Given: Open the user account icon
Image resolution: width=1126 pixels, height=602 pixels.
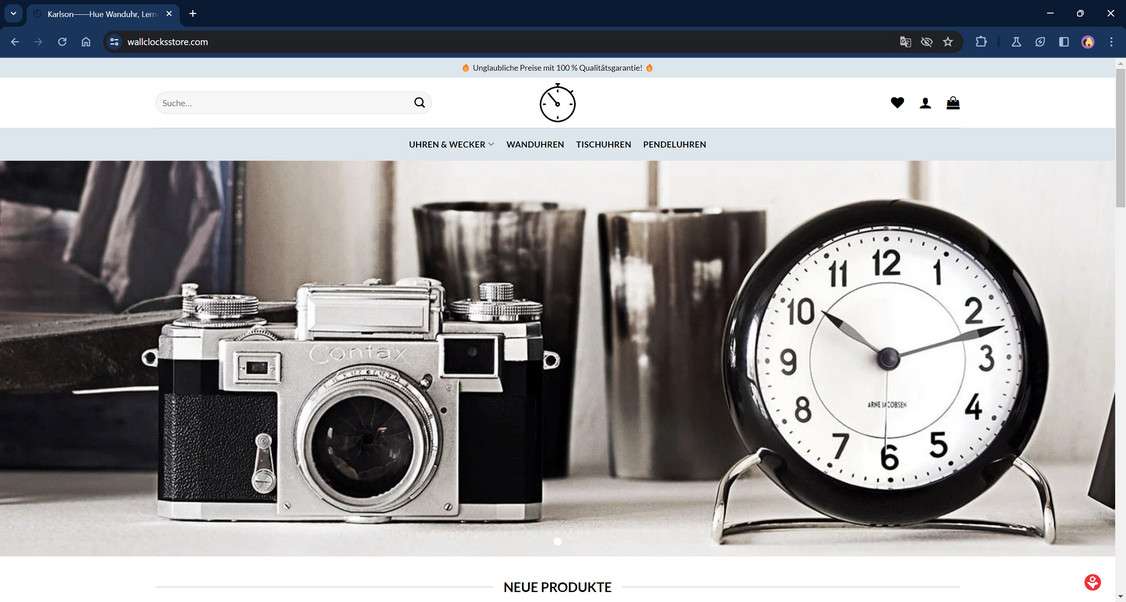Looking at the screenshot, I should tap(925, 103).
